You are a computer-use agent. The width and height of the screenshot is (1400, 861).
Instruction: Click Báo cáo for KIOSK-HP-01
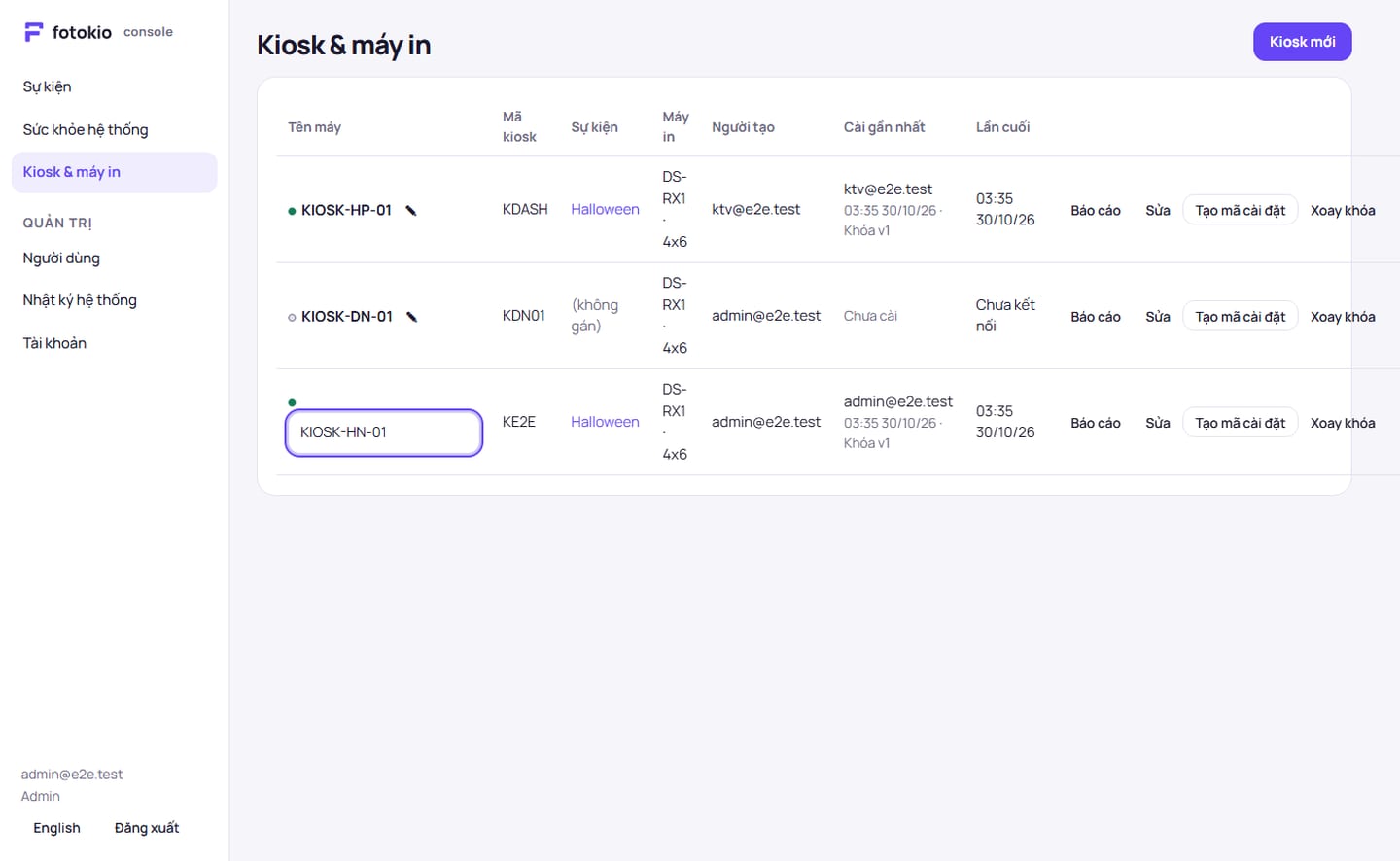click(x=1096, y=210)
